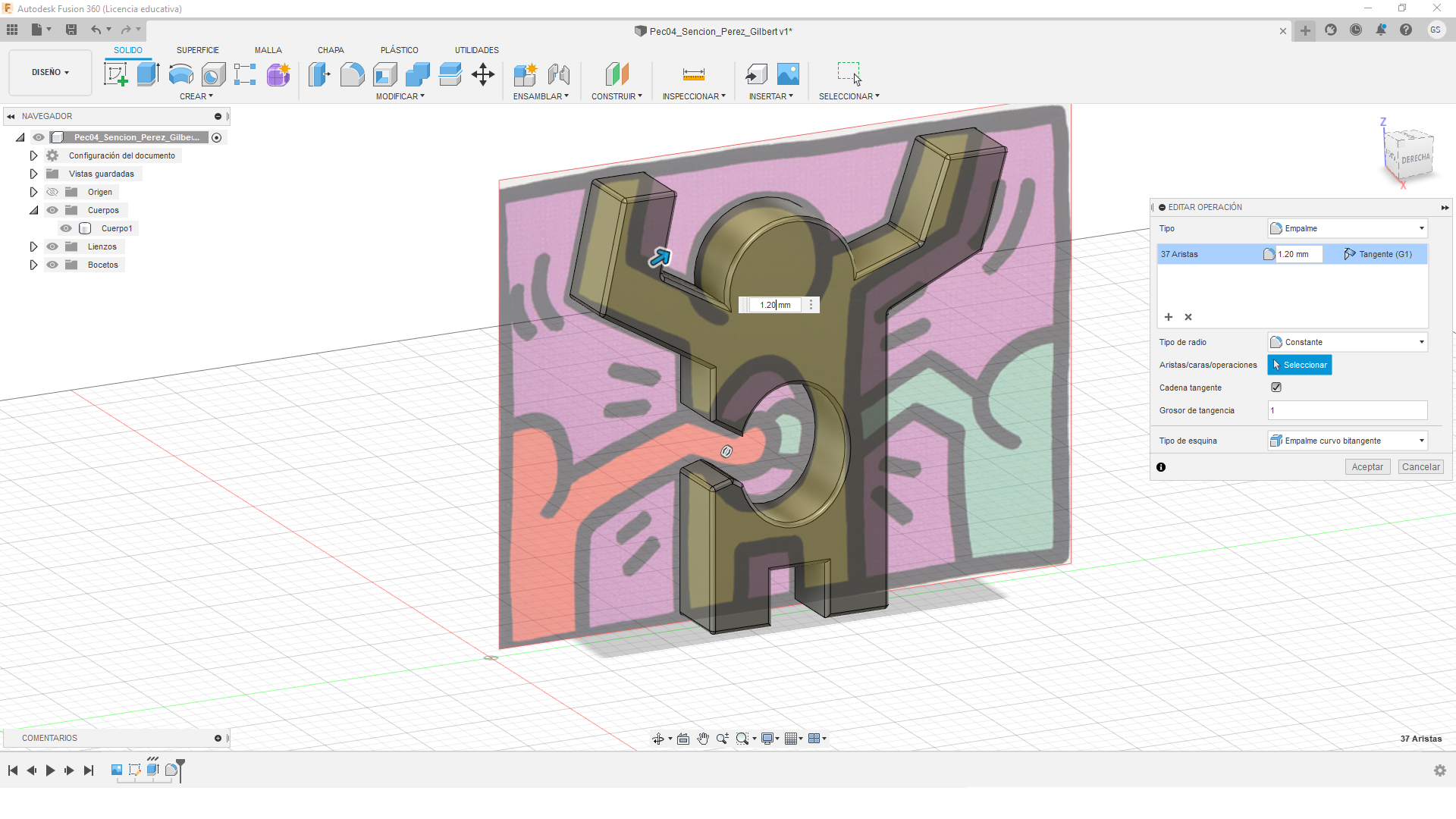The width and height of the screenshot is (1456, 819).
Task: Expand the Bocetos tree folder
Action: pos(33,265)
